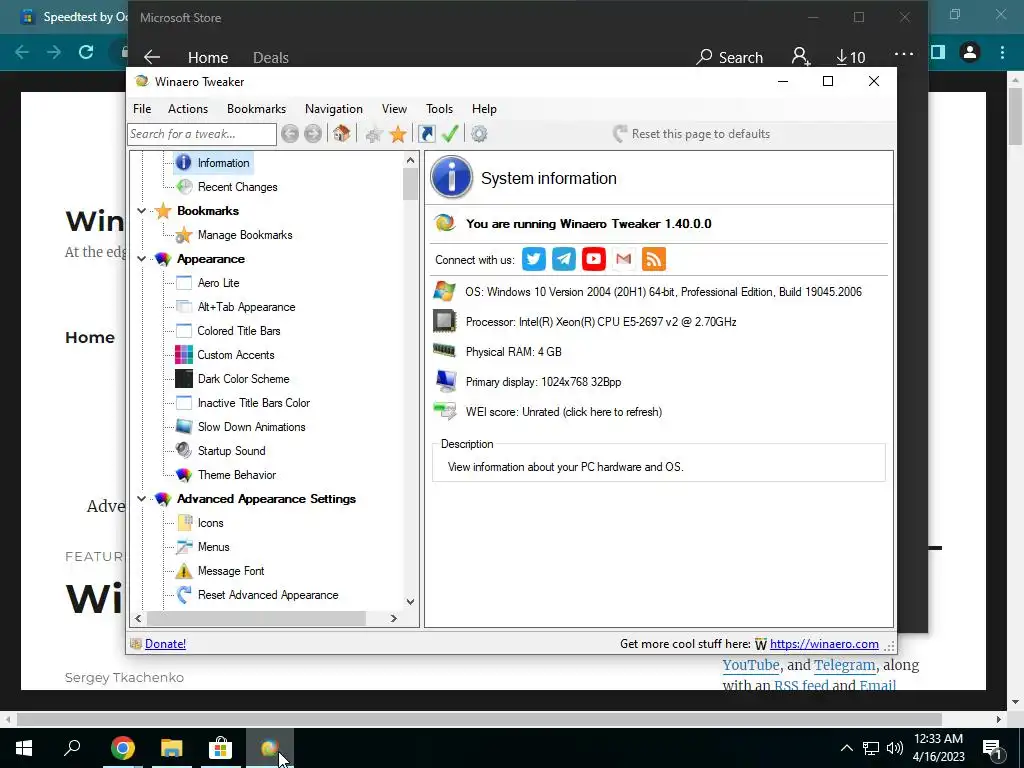Image resolution: width=1024 pixels, height=768 pixels.
Task: Click tree scrollbar down arrow
Action: coord(410,601)
